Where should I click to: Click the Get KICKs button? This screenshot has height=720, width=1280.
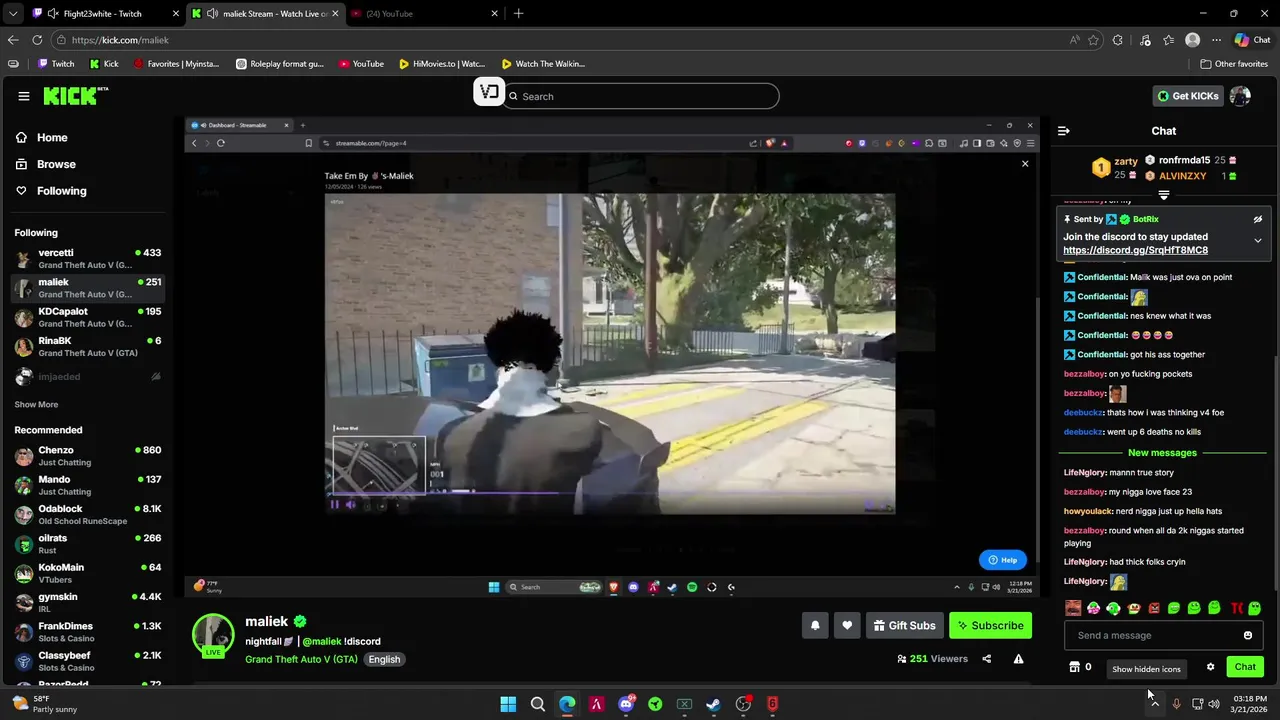pos(1188,96)
